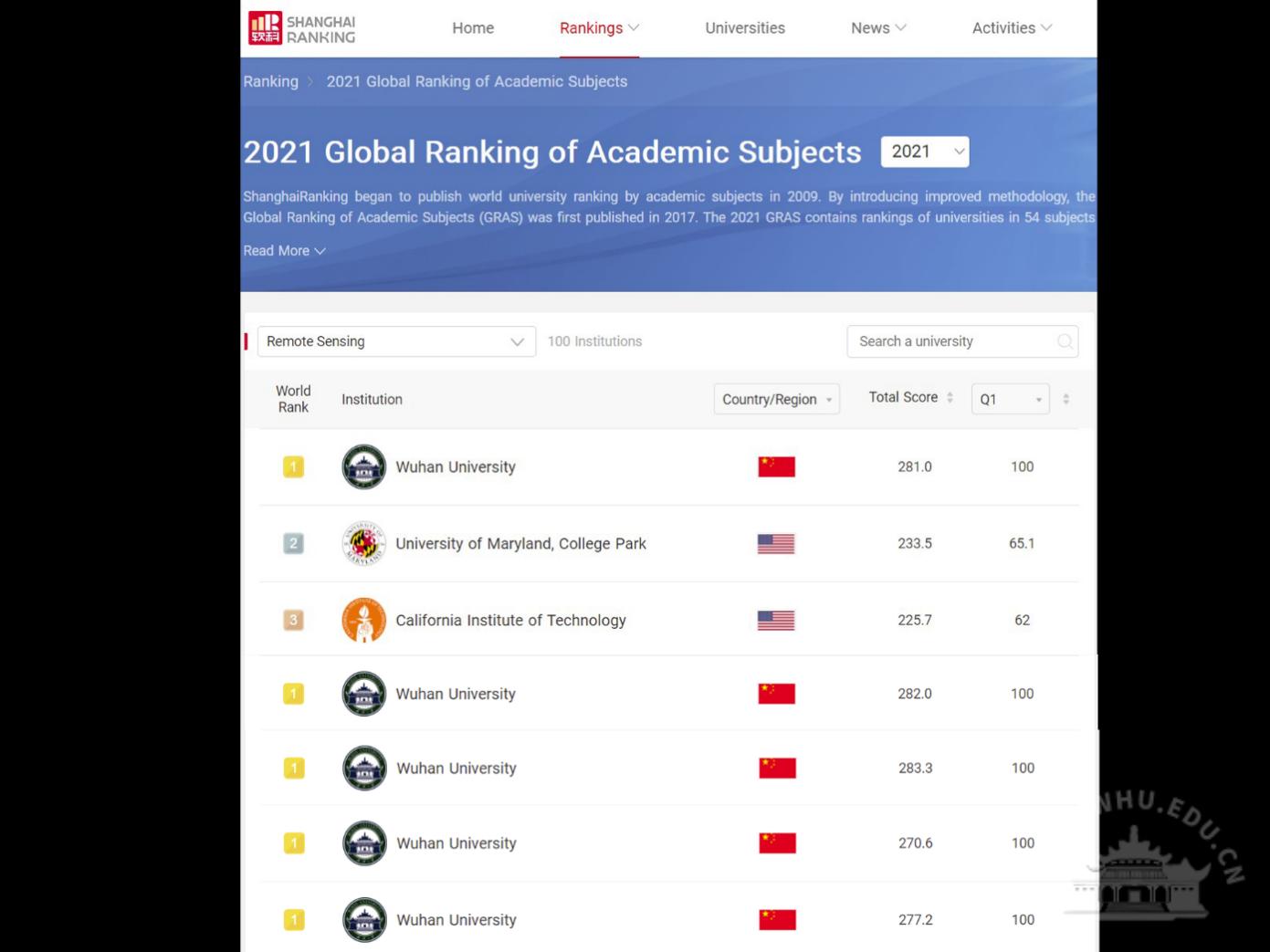The image size is (1270, 952).
Task: Open the Q1 indicator dropdown
Action: [x=1010, y=400]
